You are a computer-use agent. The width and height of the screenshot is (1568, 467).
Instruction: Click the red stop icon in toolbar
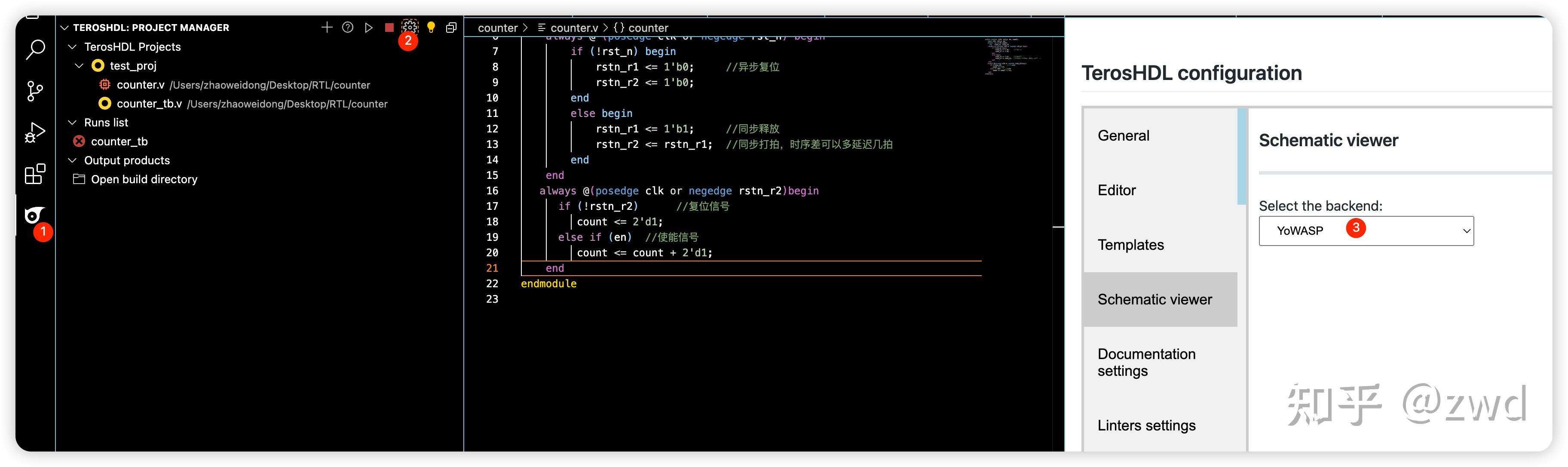click(x=389, y=28)
